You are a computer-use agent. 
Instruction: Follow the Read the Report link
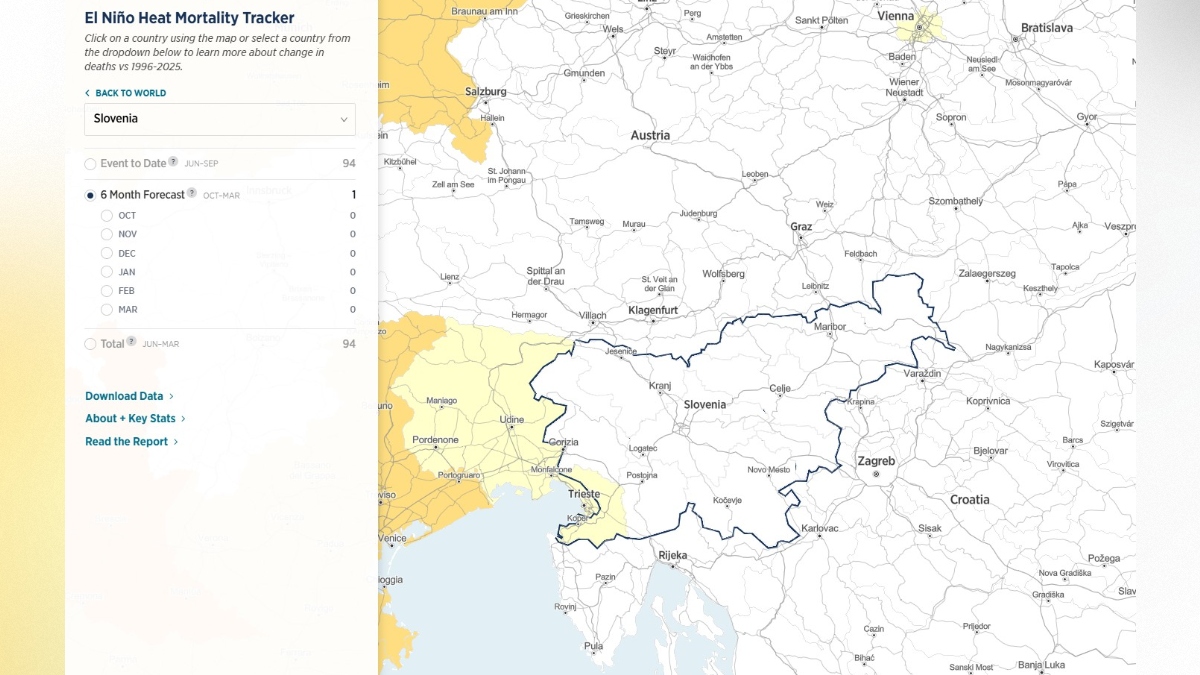pos(132,442)
